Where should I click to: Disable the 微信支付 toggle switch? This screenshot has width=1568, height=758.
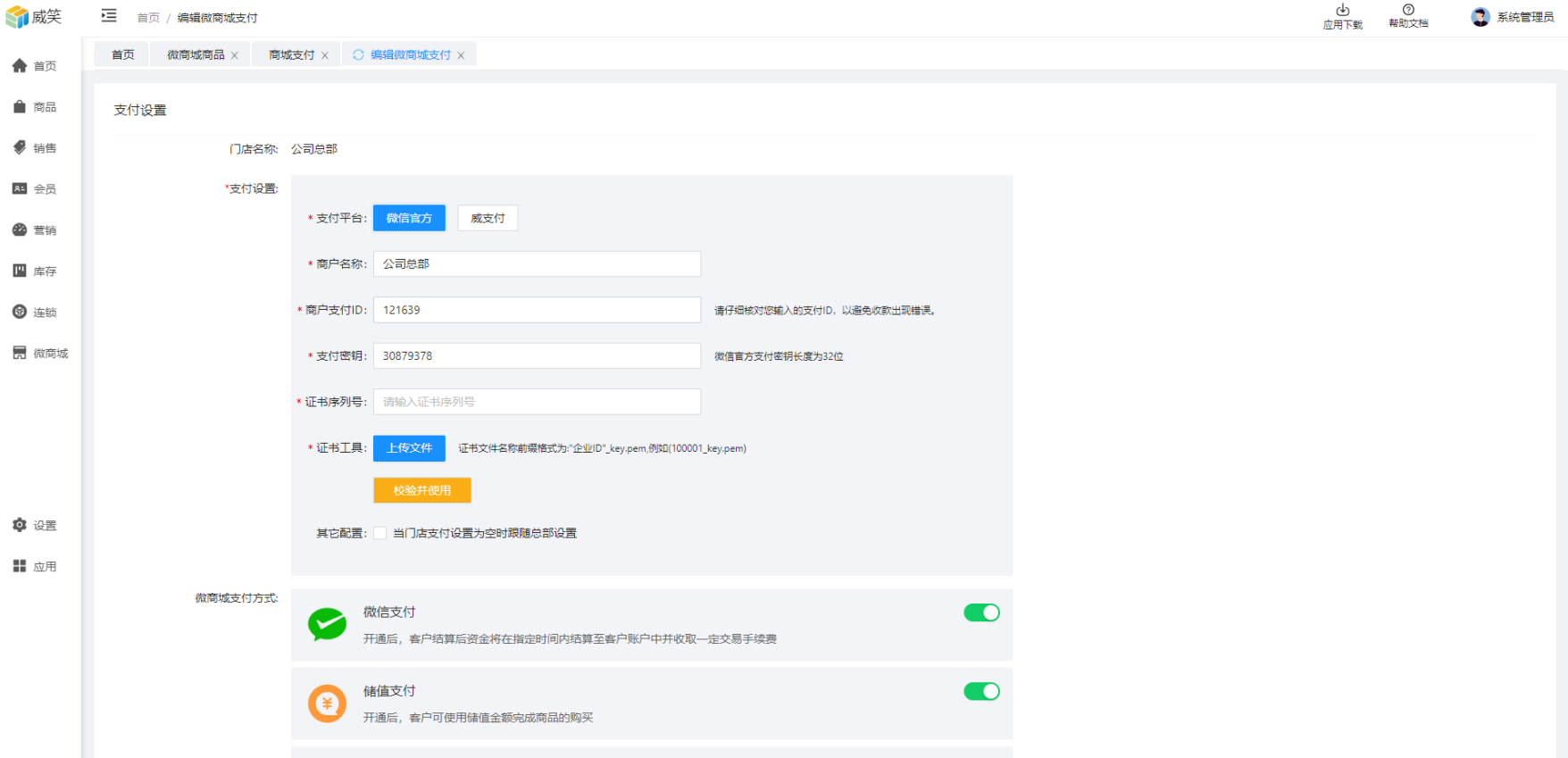981,612
